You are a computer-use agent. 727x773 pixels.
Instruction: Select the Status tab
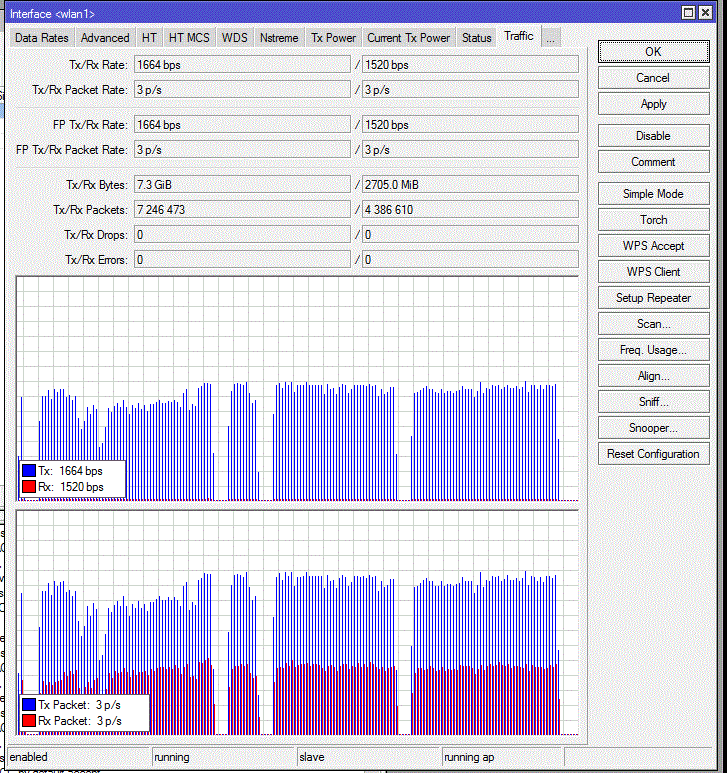click(x=477, y=38)
